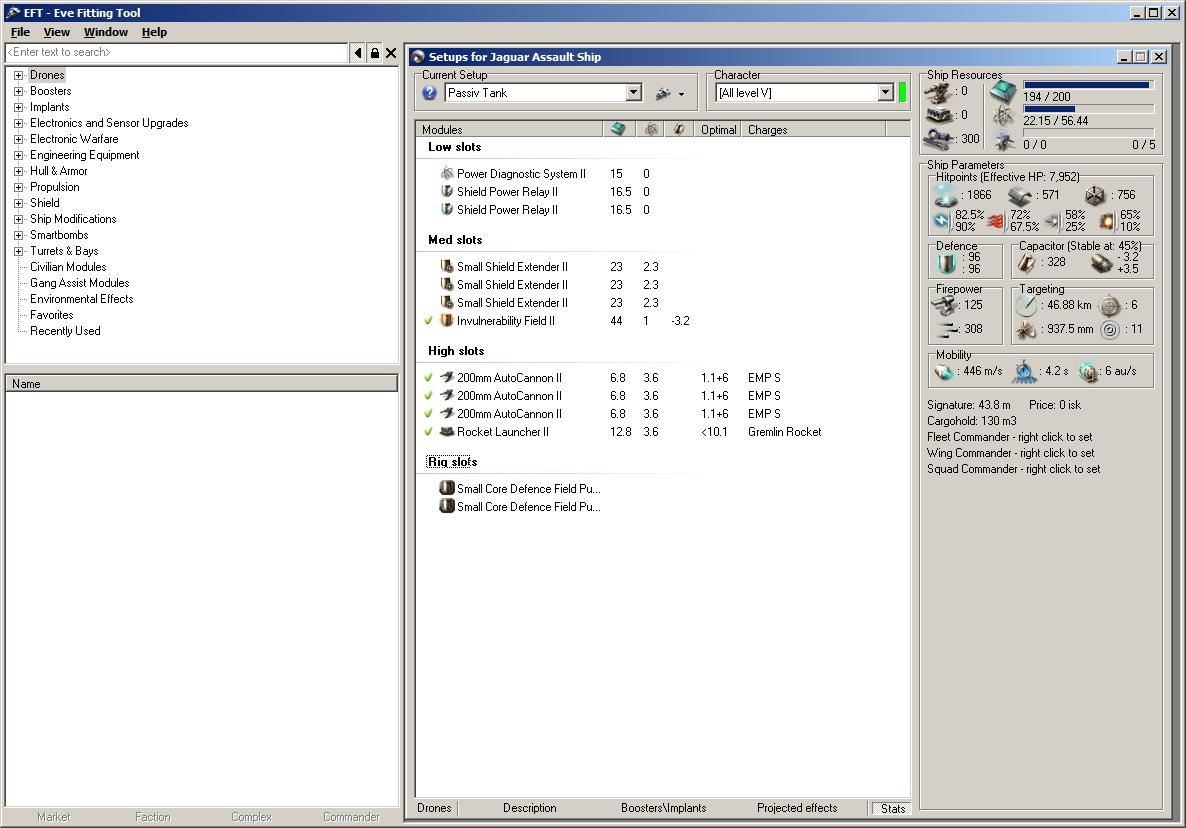Click the Optimal column header

click(718, 129)
